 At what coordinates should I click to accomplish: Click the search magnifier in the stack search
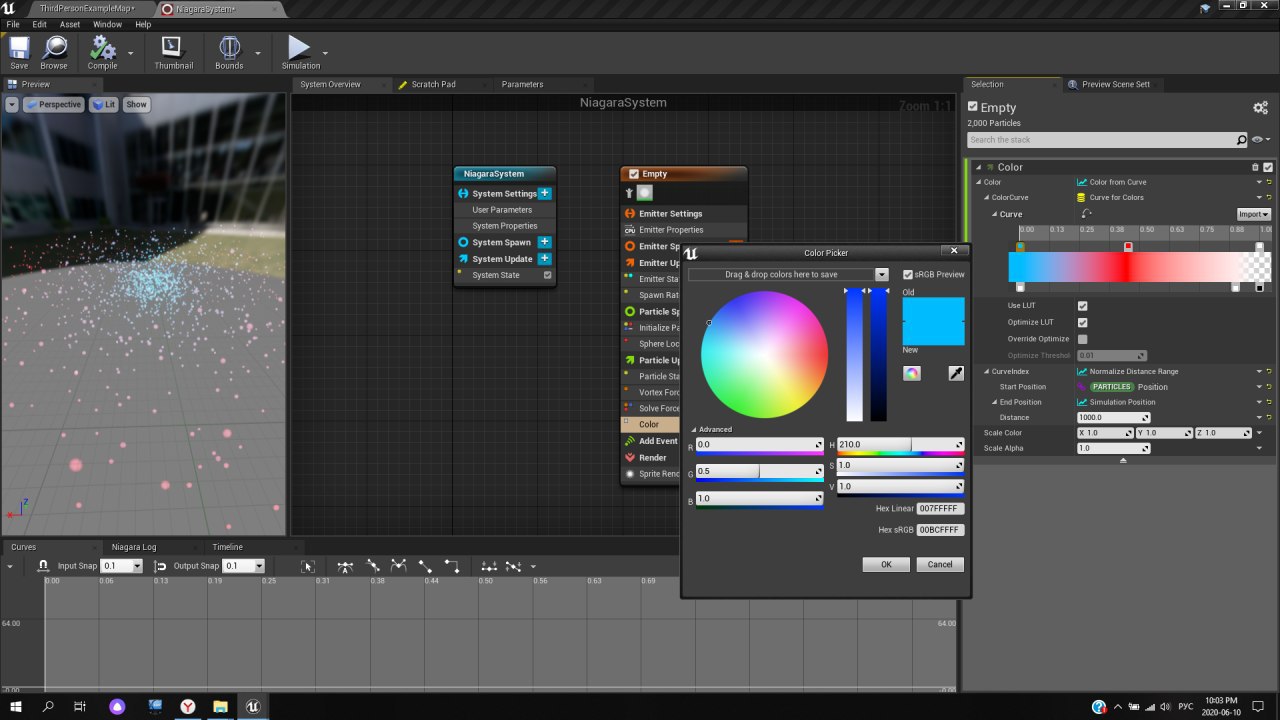point(1242,140)
